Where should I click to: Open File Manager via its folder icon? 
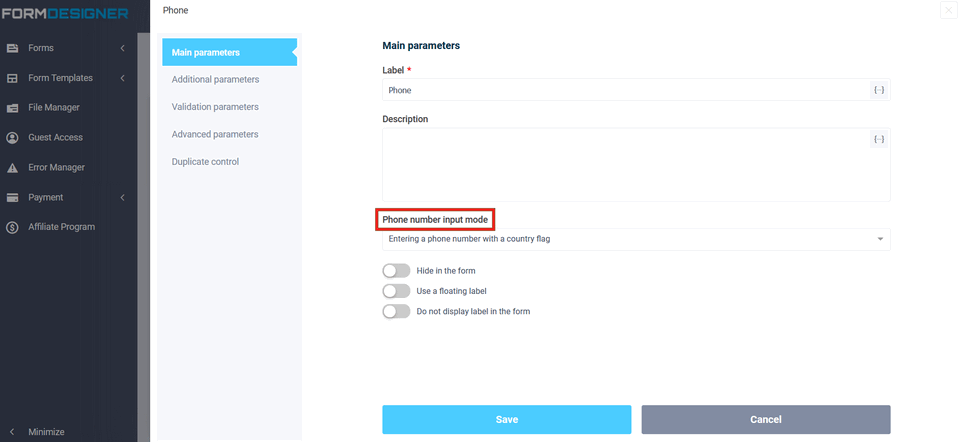(13, 108)
